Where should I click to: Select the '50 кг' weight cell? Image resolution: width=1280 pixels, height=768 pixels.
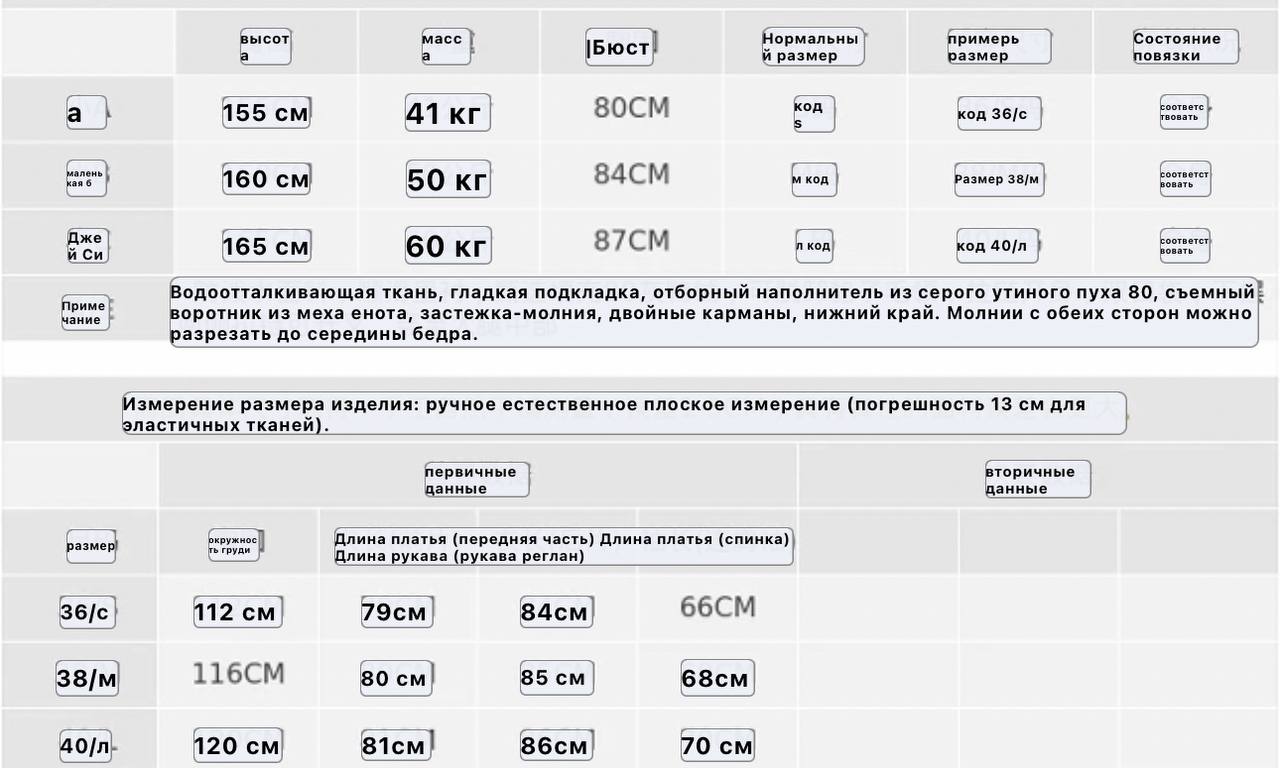[x=447, y=179]
